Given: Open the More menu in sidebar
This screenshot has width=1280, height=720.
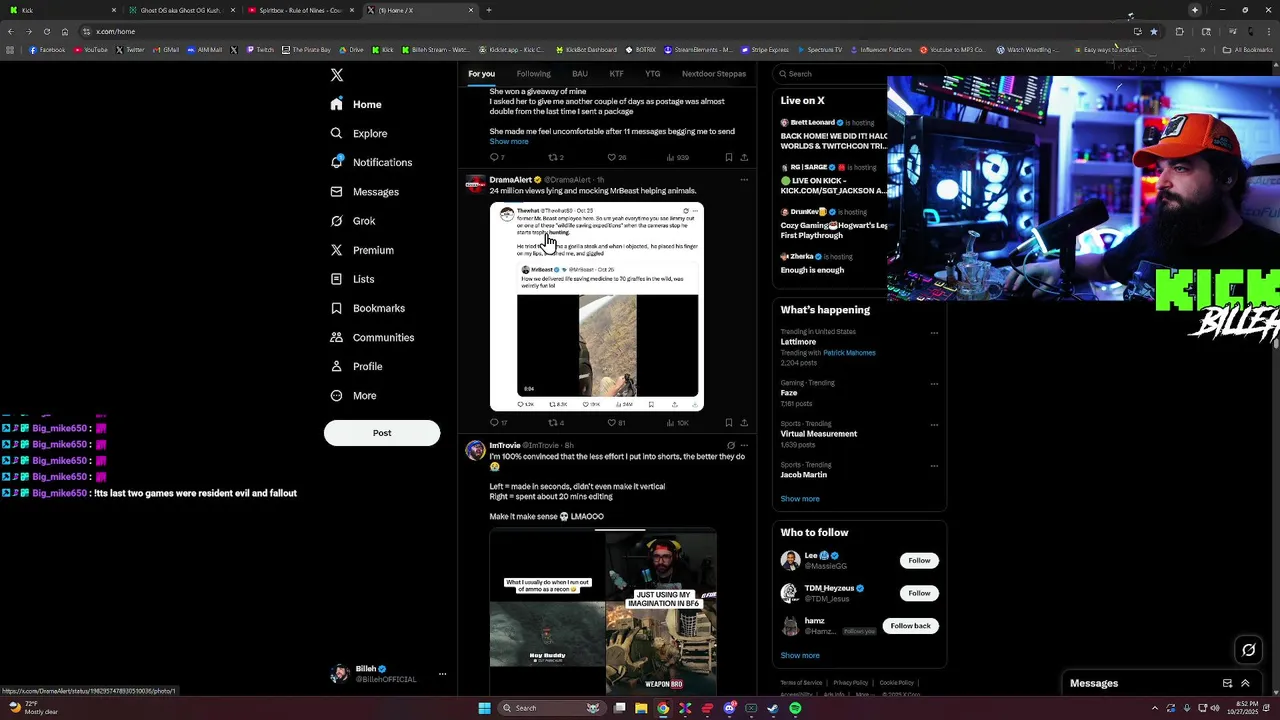Looking at the screenshot, I should [x=353, y=395].
